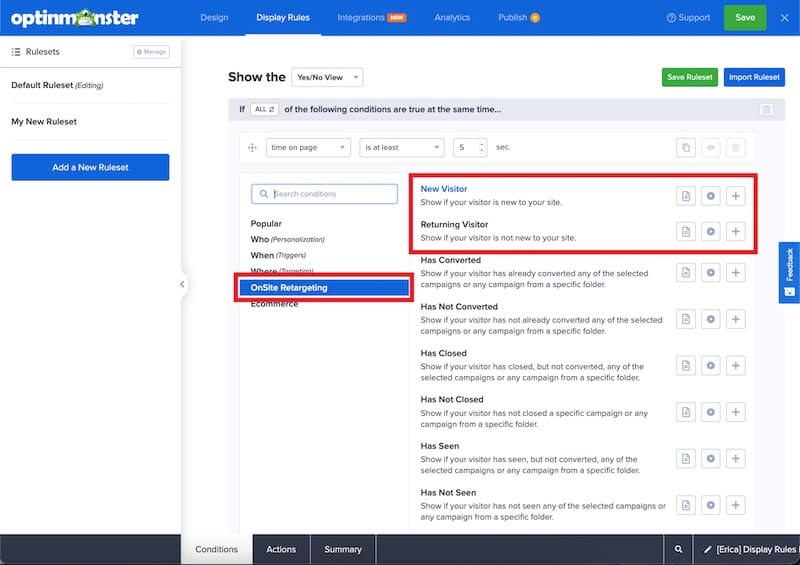Delete the condition group trash icon

(766, 109)
